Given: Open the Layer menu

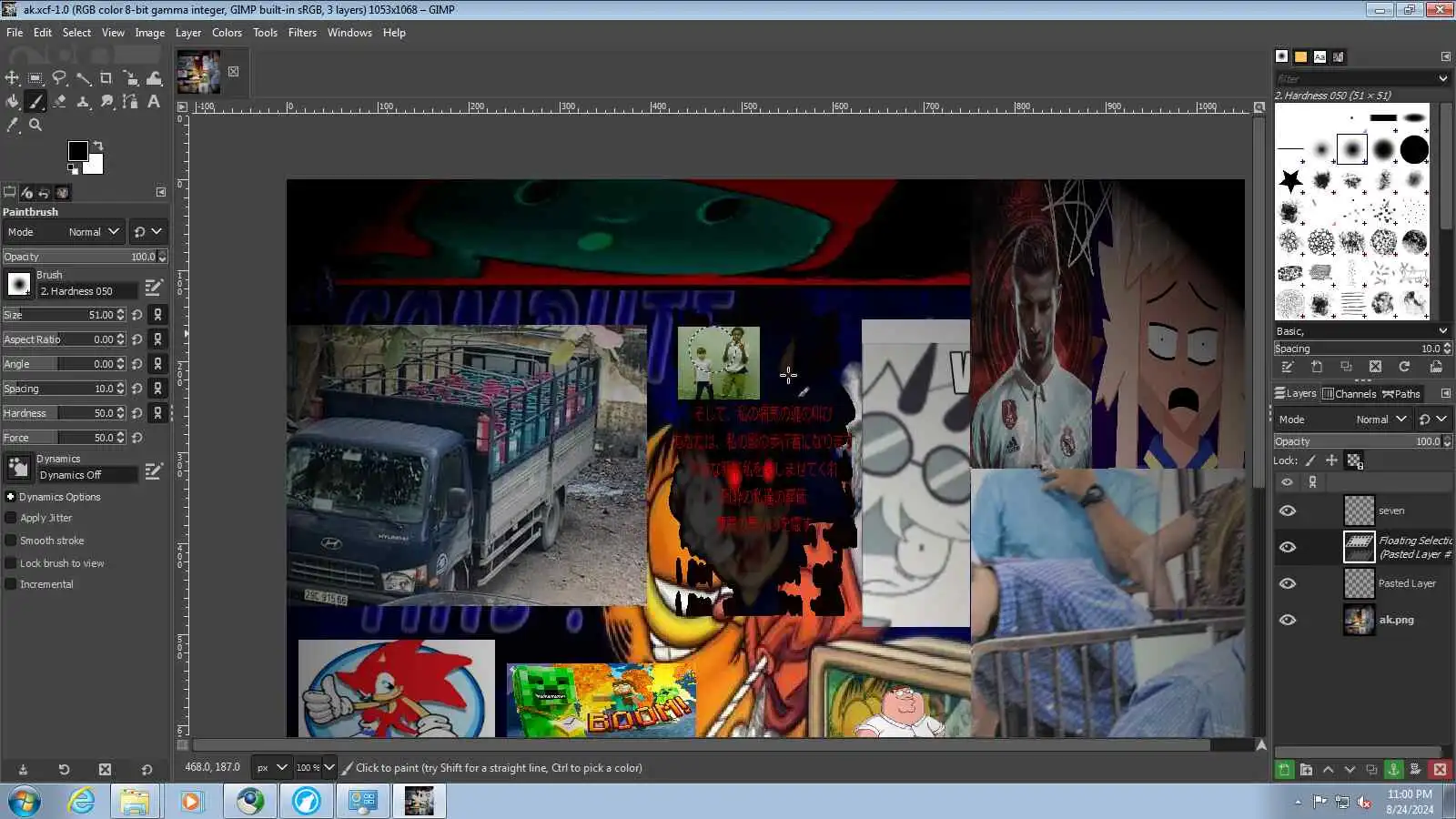Looking at the screenshot, I should tap(188, 33).
